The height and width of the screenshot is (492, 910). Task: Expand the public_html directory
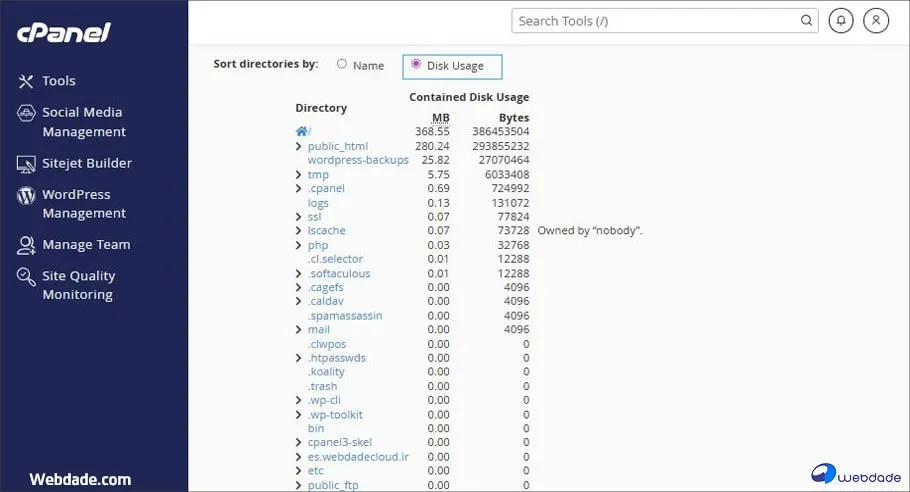(299, 146)
